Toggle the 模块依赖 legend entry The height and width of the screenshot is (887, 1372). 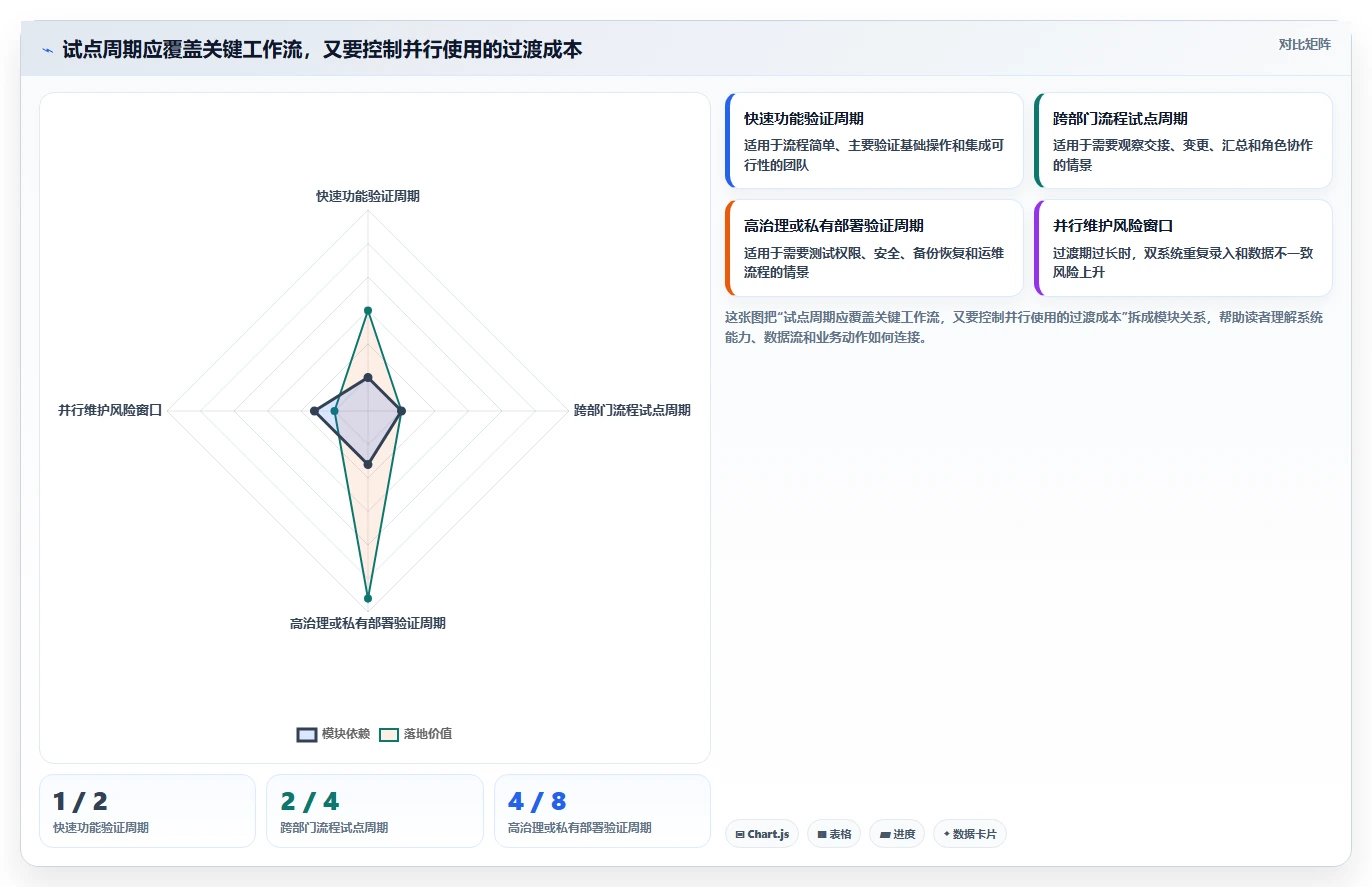(x=334, y=734)
